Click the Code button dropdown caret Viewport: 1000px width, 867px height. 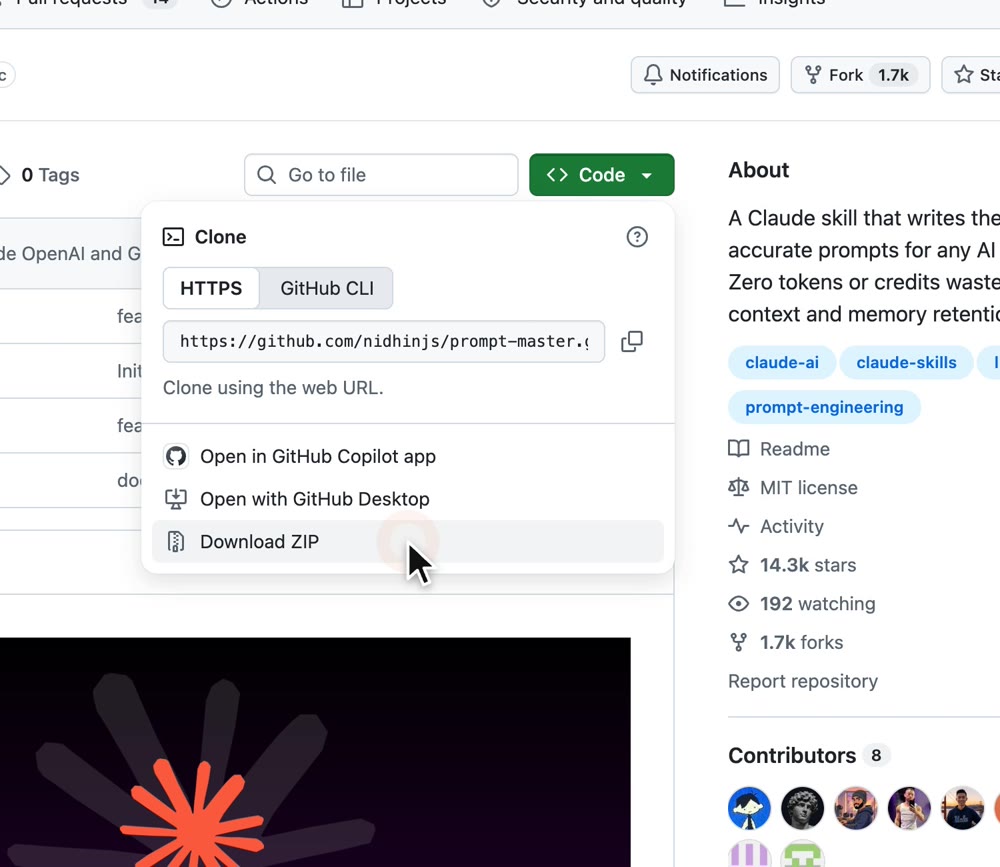pos(647,175)
